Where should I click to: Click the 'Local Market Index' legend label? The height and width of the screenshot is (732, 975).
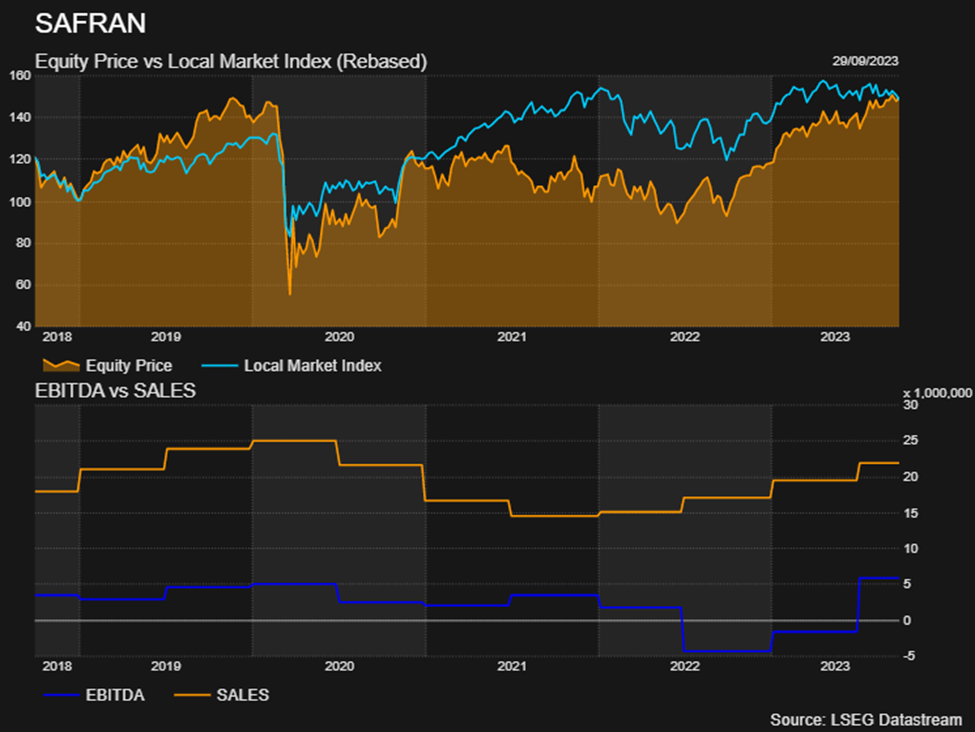(313, 366)
